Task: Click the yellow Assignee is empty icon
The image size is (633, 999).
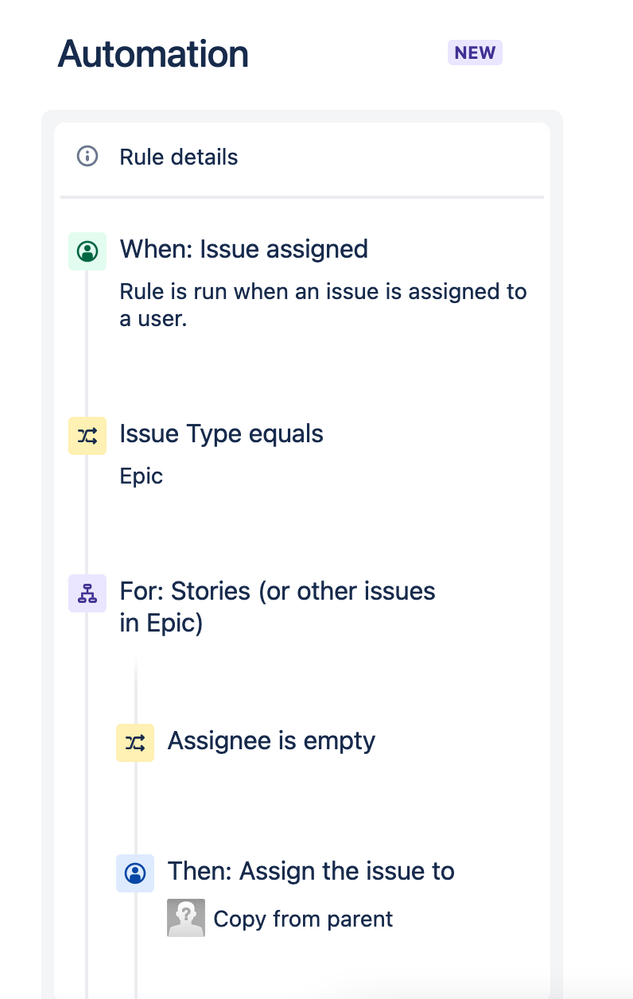Action: click(135, 742)
